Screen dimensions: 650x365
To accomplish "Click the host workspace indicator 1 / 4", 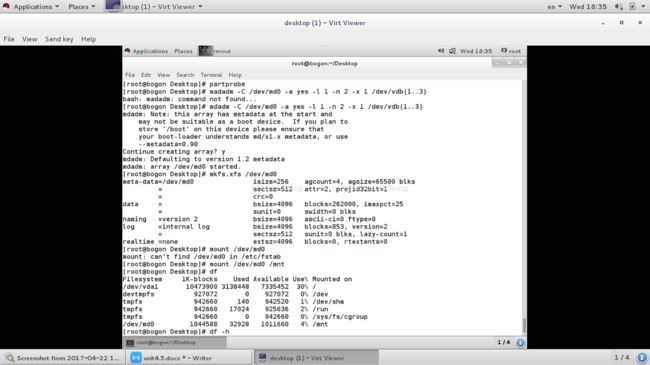I will click(x=621, y=357).
